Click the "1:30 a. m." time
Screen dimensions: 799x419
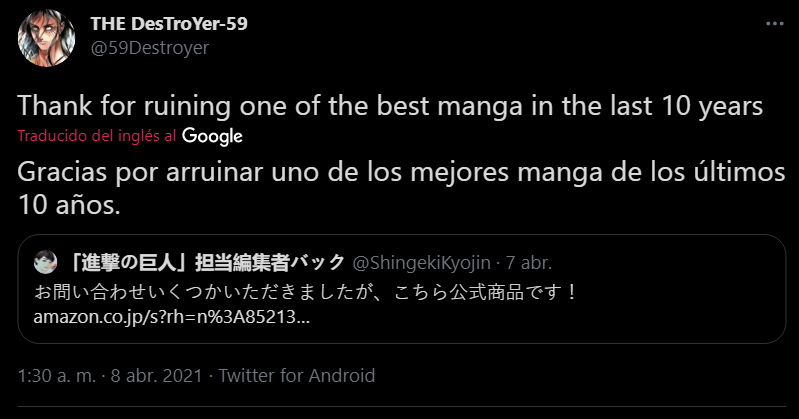pos(55,376)
